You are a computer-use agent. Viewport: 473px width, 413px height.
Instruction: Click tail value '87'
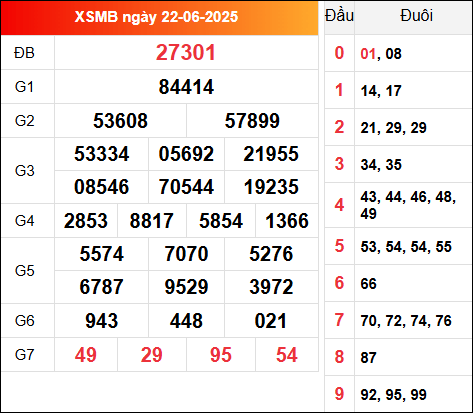(x=368, y=358)
